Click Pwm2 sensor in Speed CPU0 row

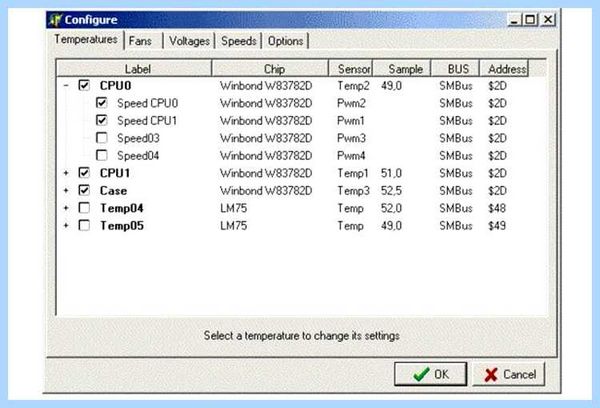click(x=351, y=103)
